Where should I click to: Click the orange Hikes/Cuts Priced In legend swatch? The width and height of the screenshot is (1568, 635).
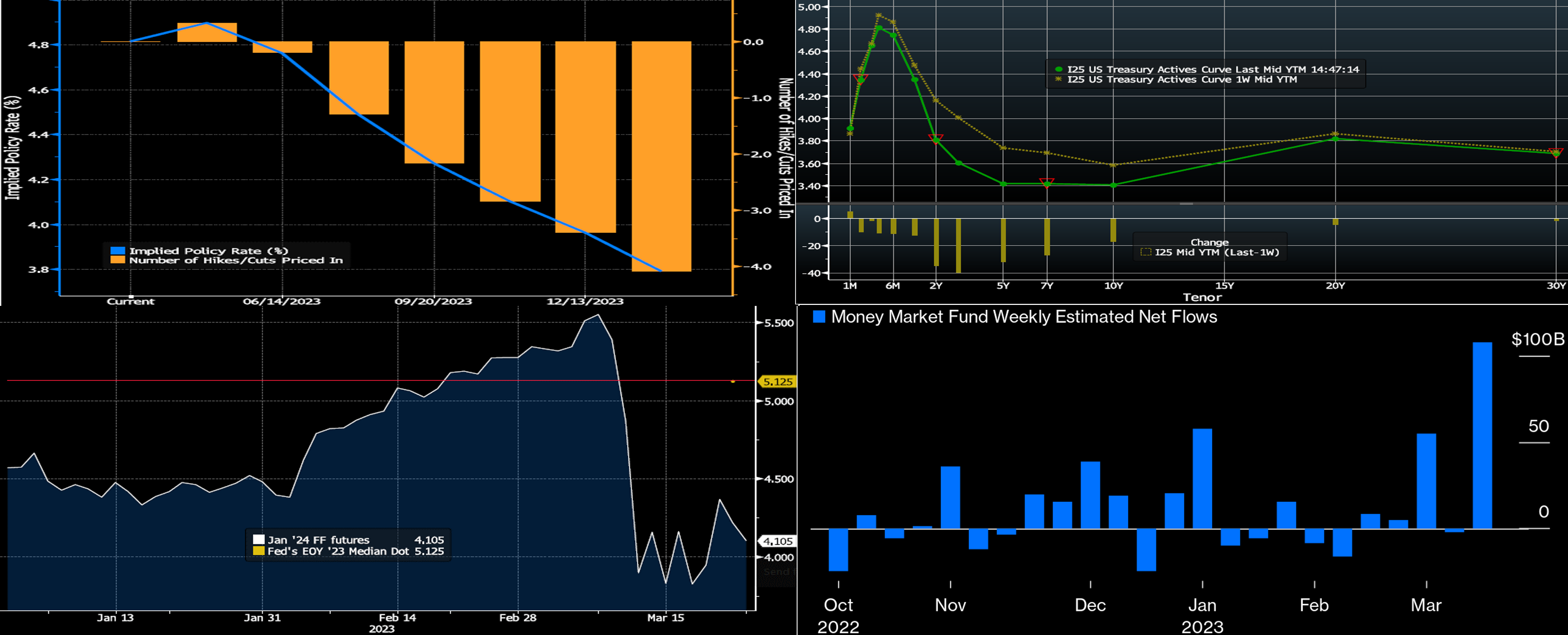(117, 261)
